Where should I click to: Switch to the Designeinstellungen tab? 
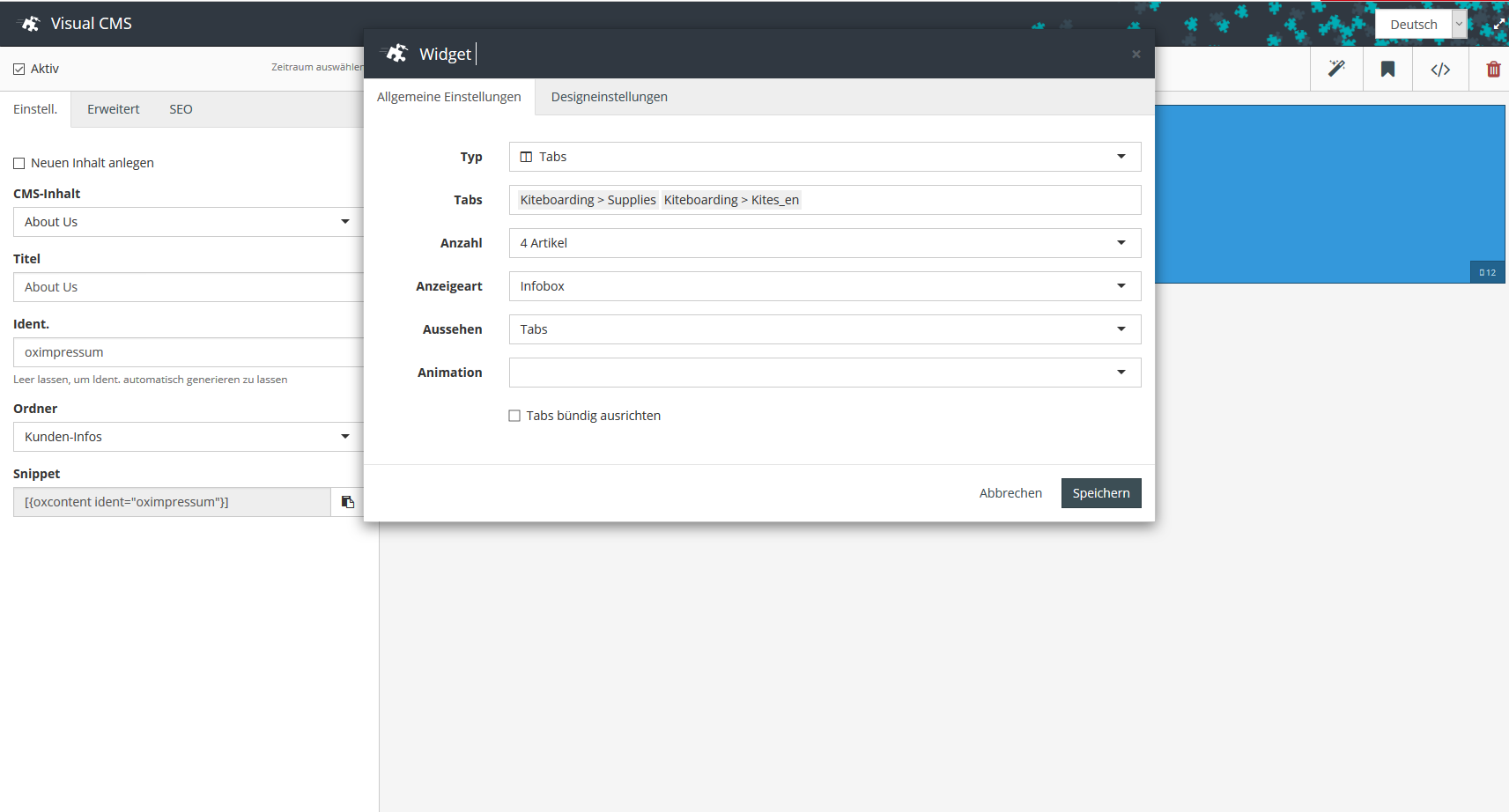click(x=609, y=97)
